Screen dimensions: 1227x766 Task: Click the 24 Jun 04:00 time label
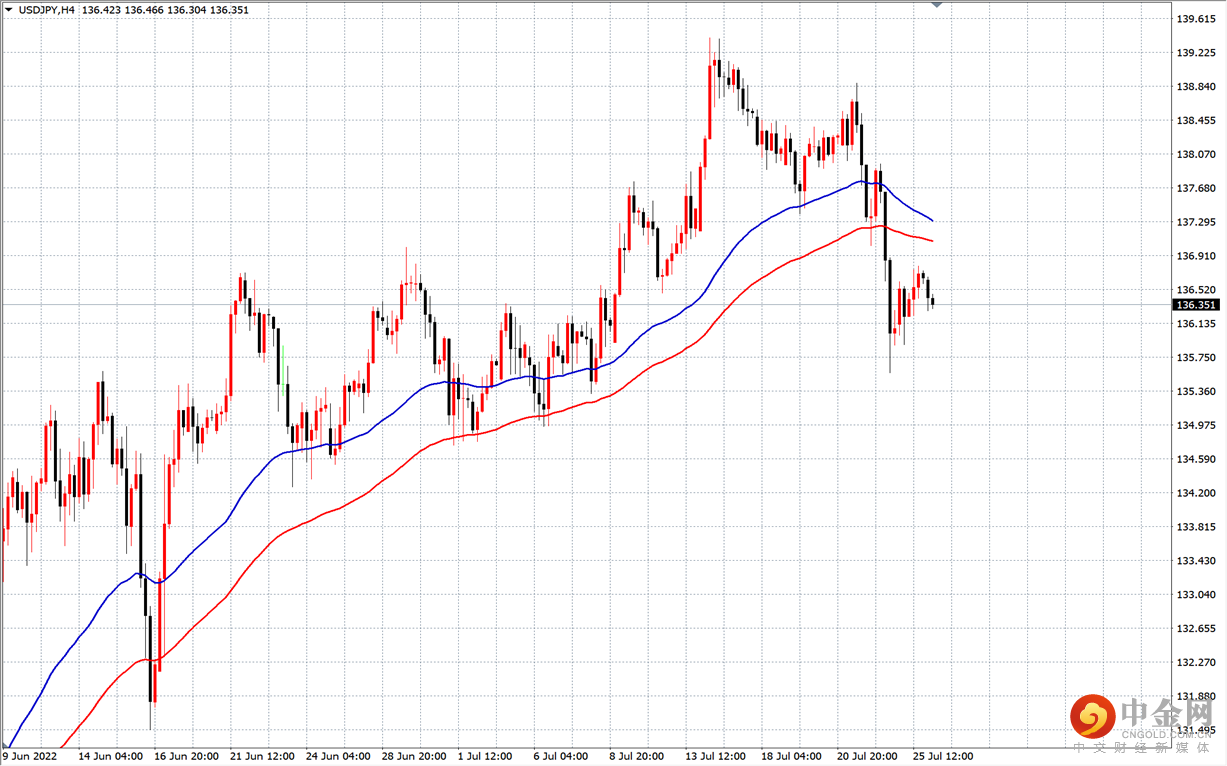coord(339,757)
